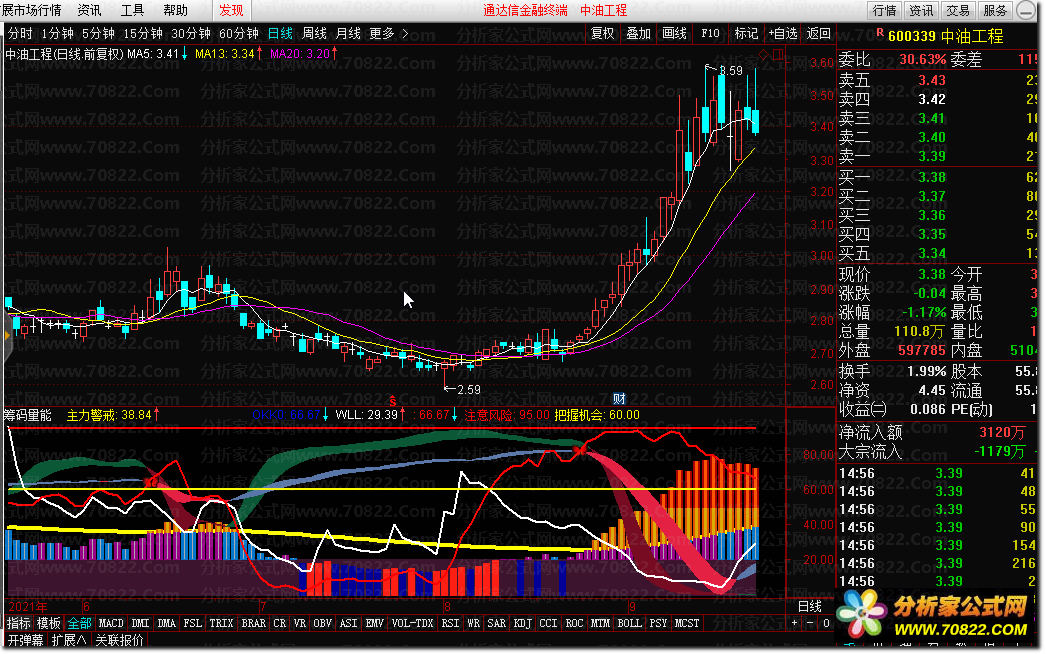Click the 叠加 overlay toolbar button

tap(638, 33)
